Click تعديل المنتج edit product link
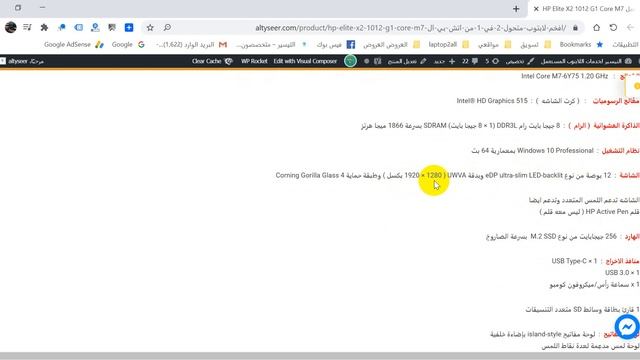This screenshot has height=360, width=640. 407,61
